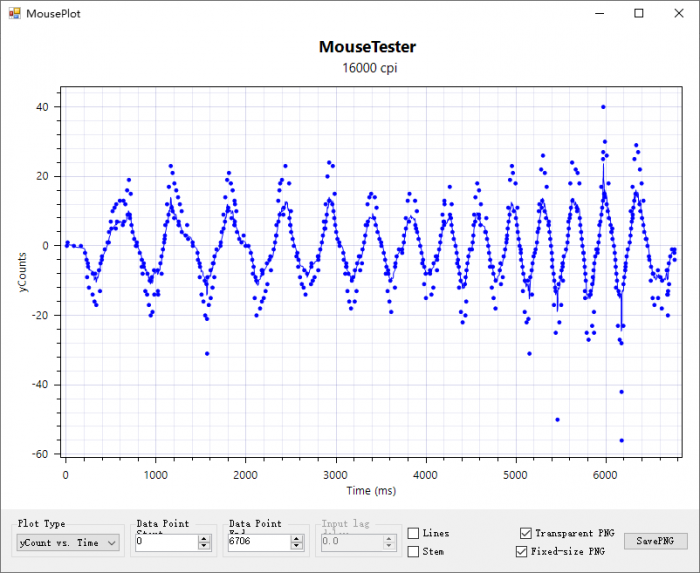Viewport: 700px width, 573px height.
Task: Increase the Data Point Start value
Action: point(204,538)
